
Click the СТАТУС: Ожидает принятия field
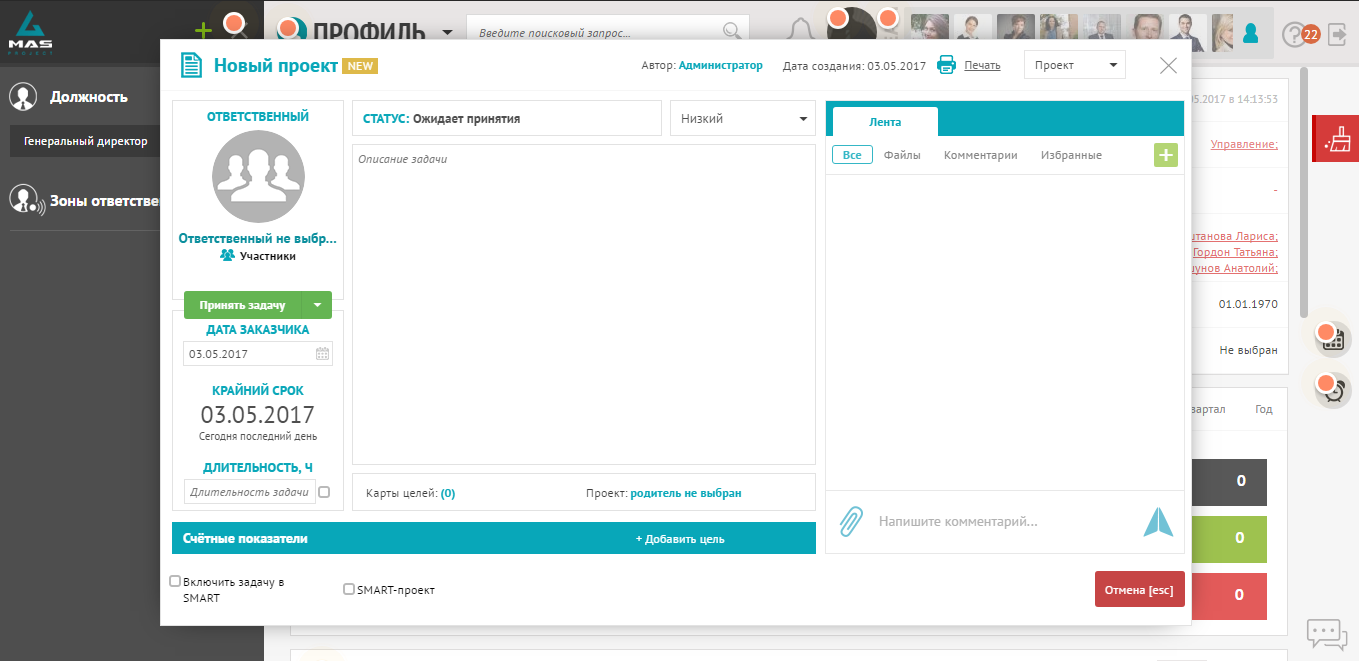coord(507,118)
